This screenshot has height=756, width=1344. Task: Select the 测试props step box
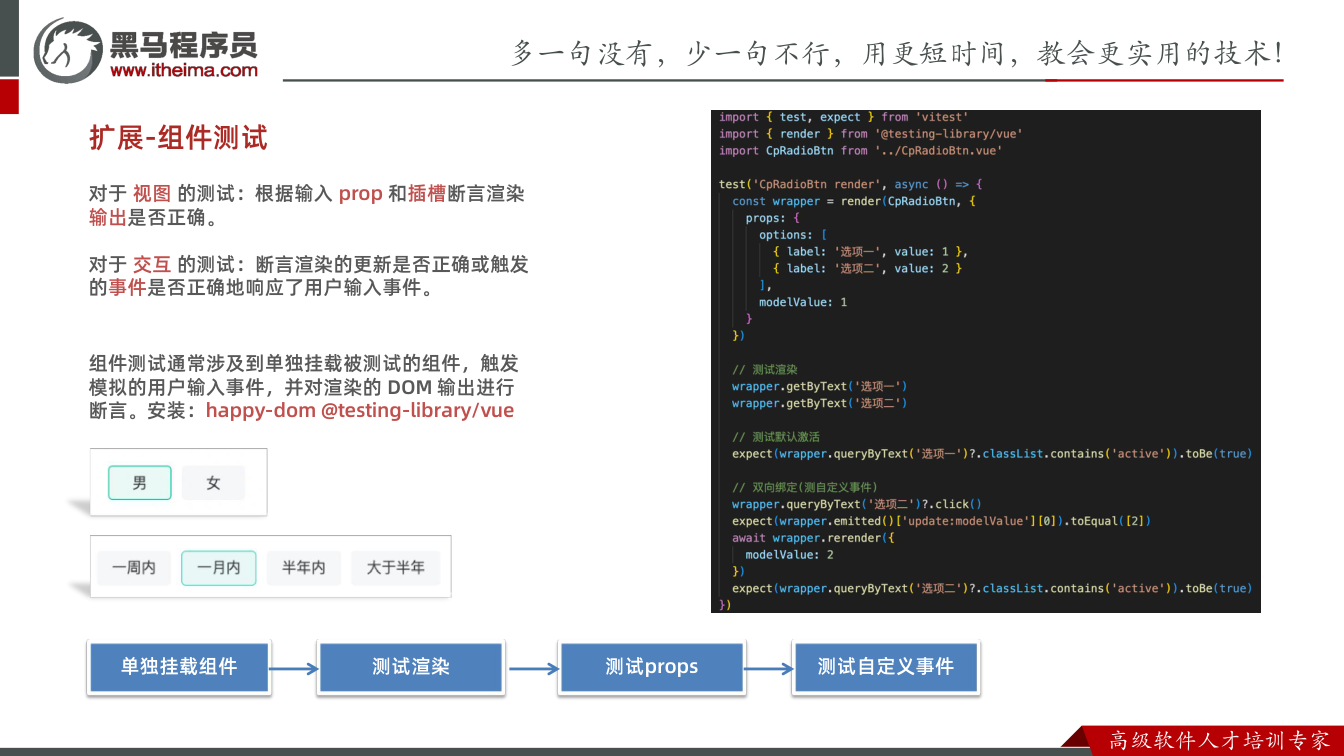coord(652,667)
